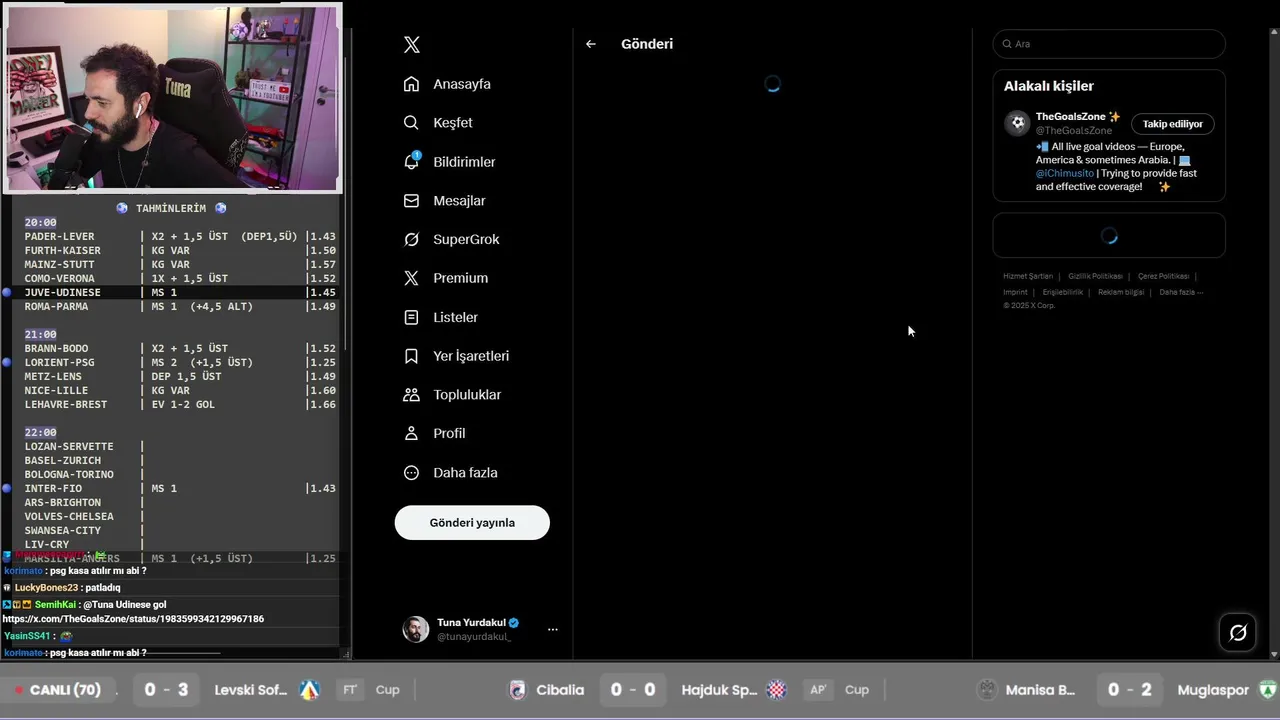Click the Alakalı kişiler heading

[x=1049, y=86]
